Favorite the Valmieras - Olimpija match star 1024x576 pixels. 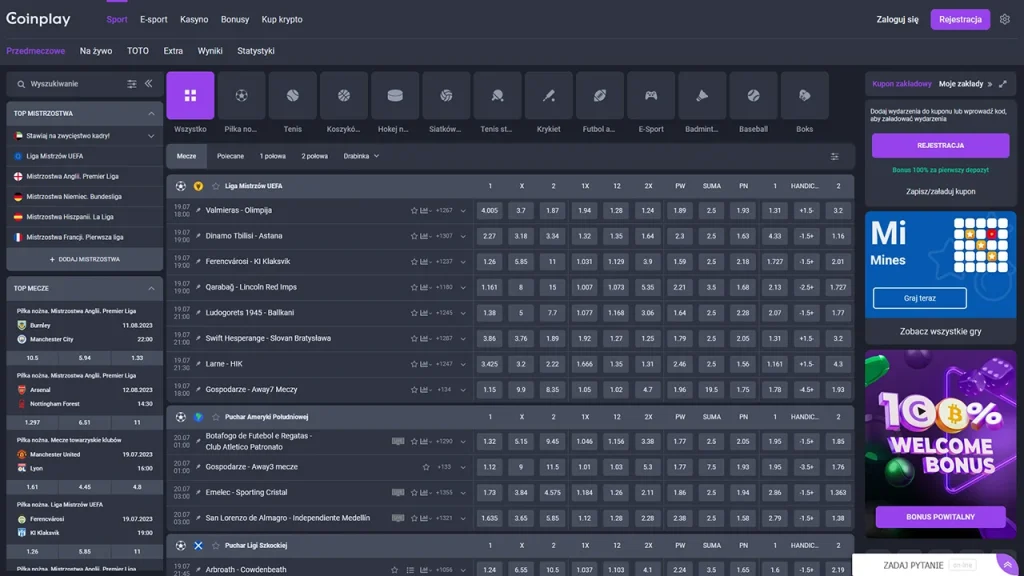pos(414,211)
